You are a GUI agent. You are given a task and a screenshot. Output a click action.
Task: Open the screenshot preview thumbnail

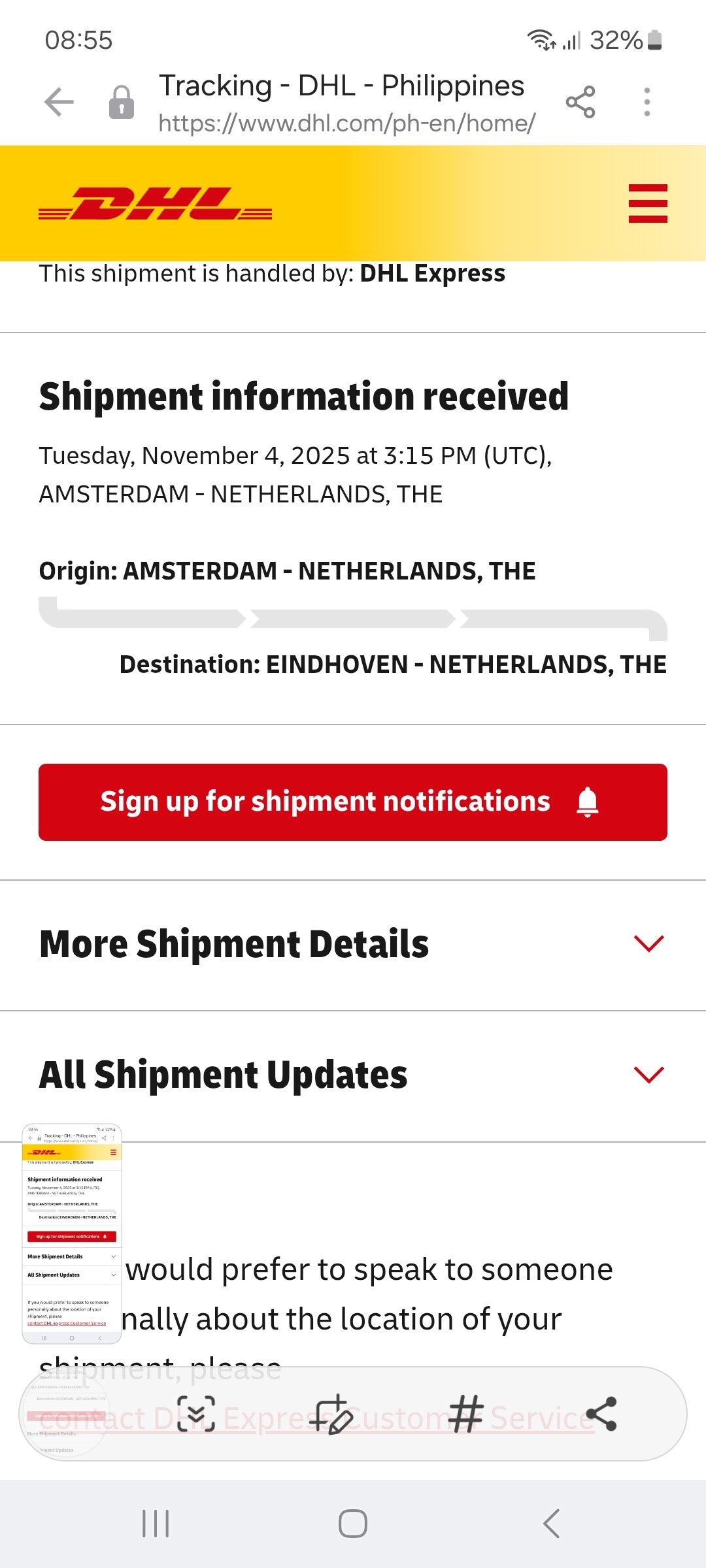[x=72, y=1233]
